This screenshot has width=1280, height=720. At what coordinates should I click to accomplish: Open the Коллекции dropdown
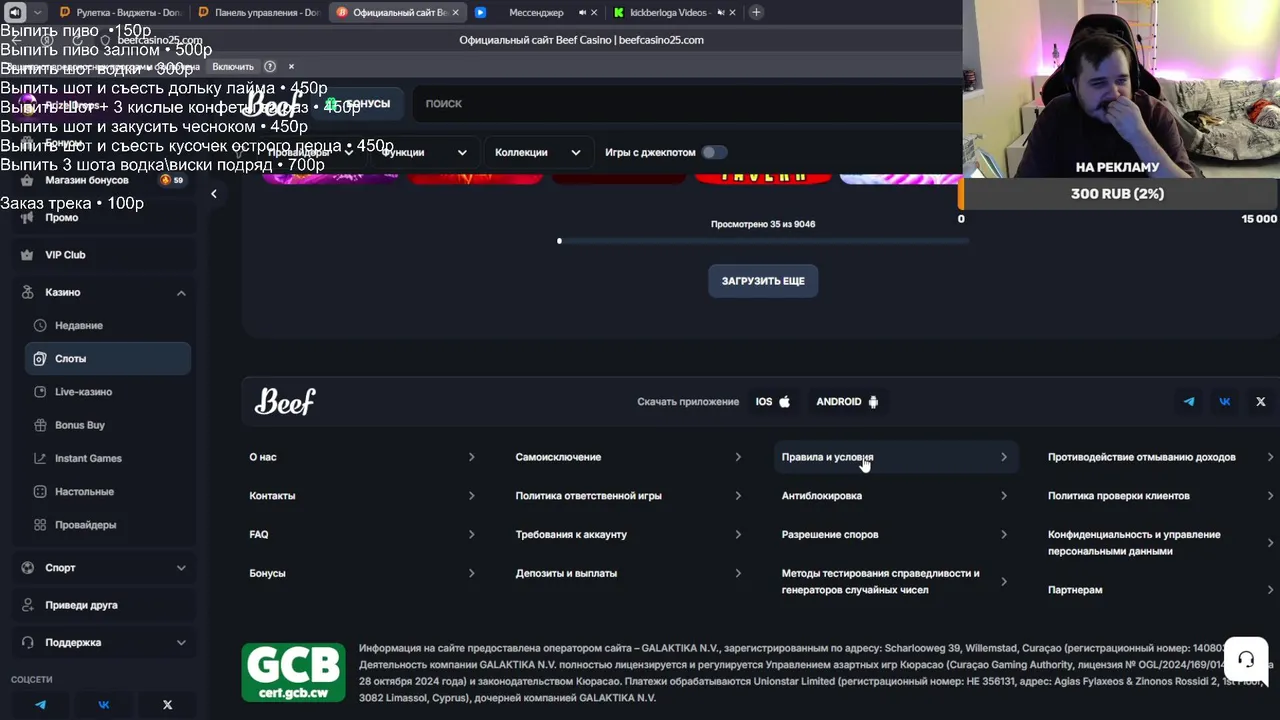coord(537,152)
